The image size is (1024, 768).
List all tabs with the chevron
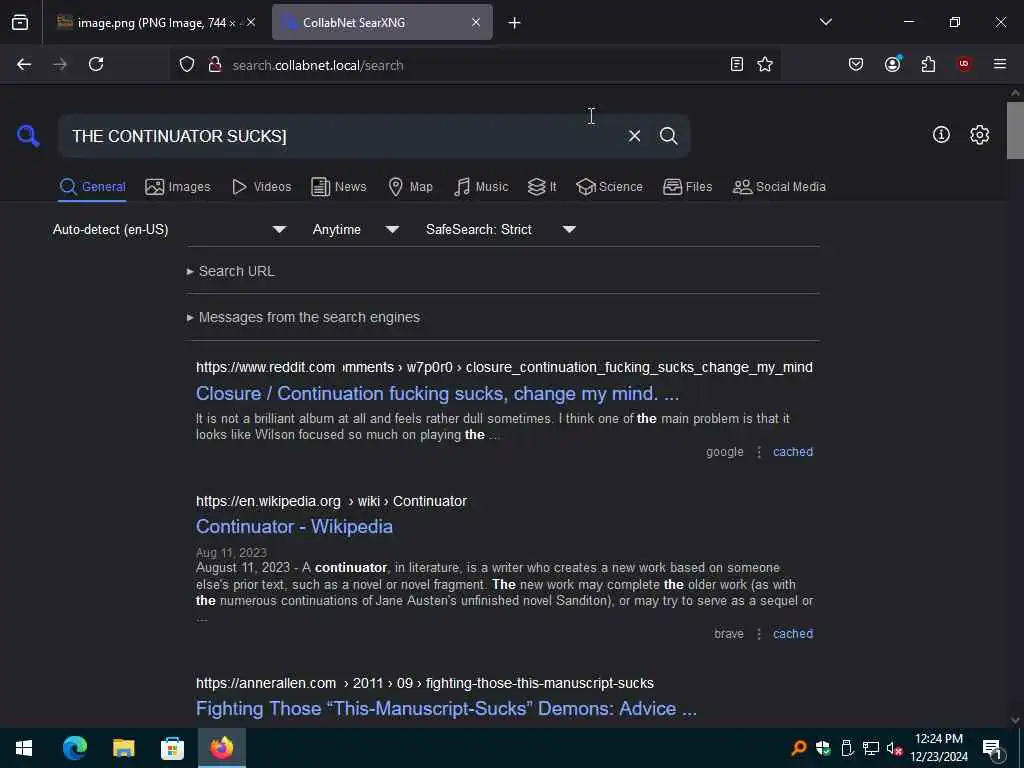pyautogui.click(x=825, y=22)
